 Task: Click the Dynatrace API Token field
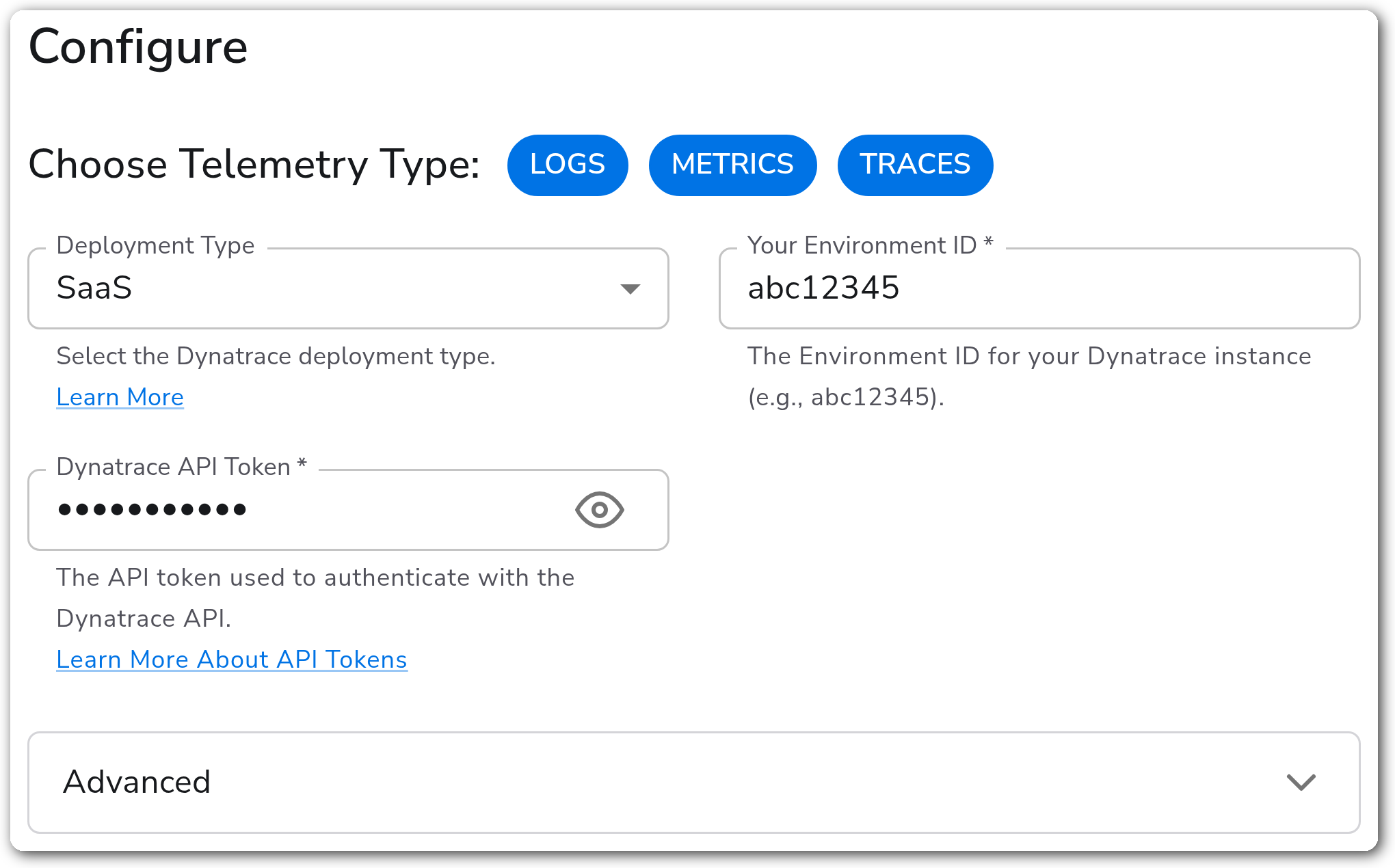click(x=348, y=510)
